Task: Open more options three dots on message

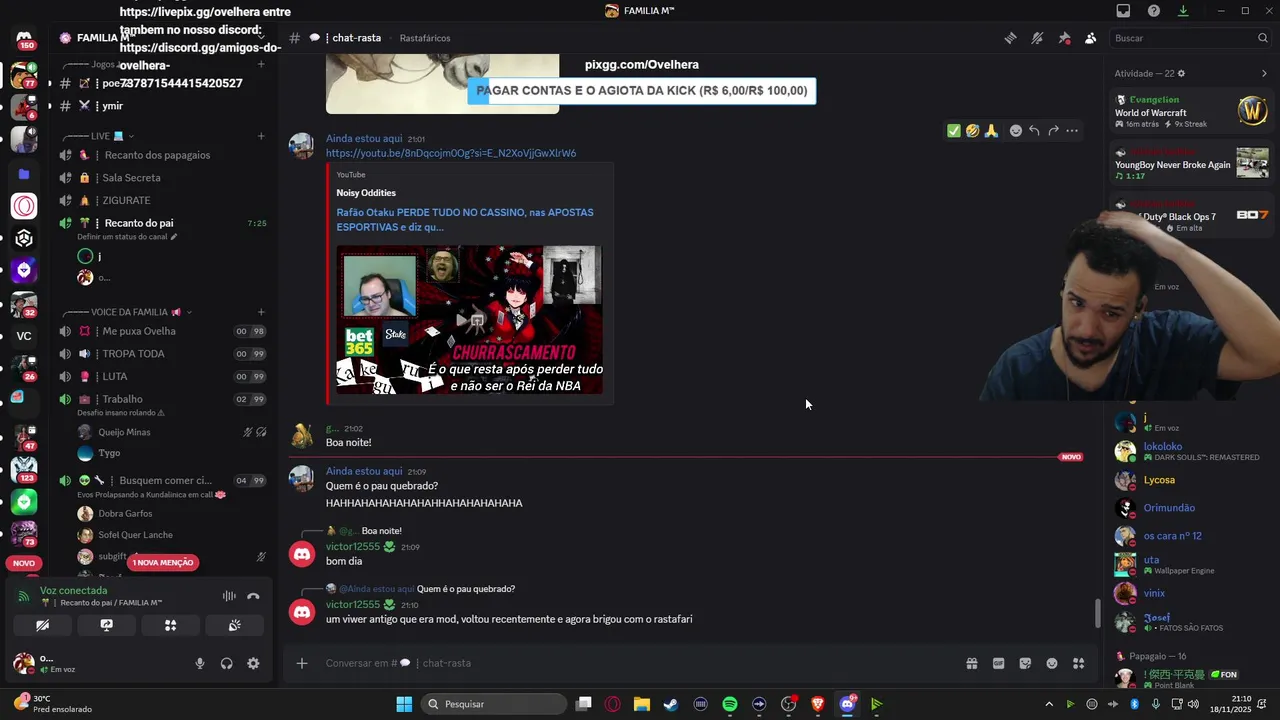Action: [x=1072, y=131]
